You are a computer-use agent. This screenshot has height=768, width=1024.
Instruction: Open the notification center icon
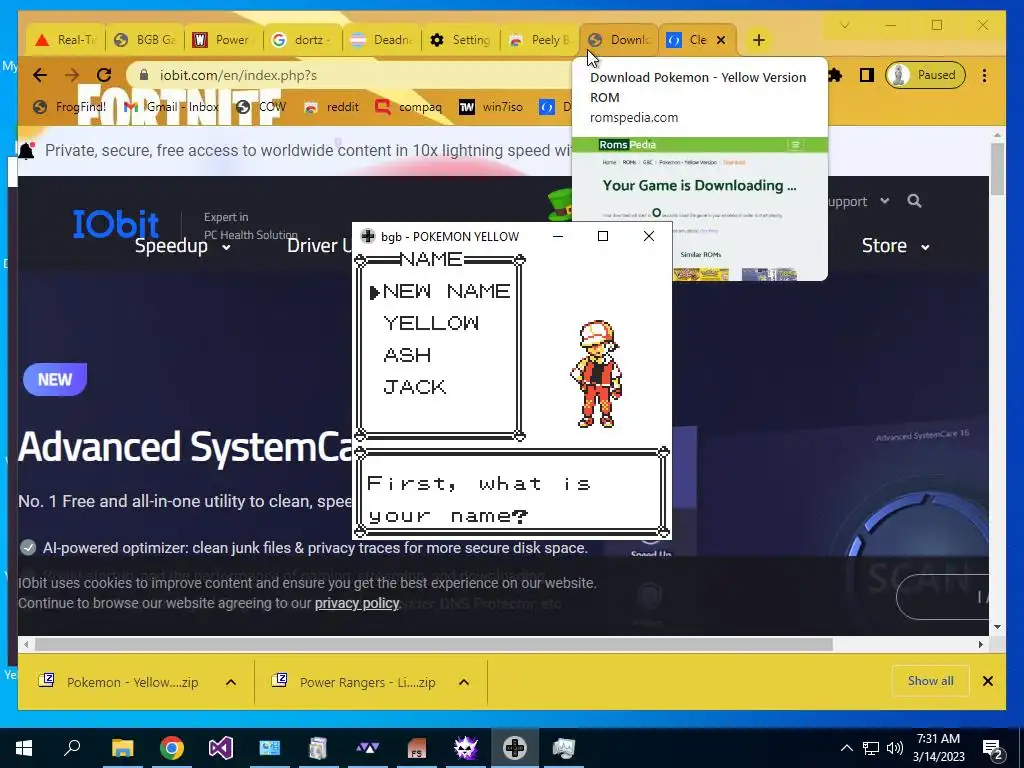(x=993, y=749)
